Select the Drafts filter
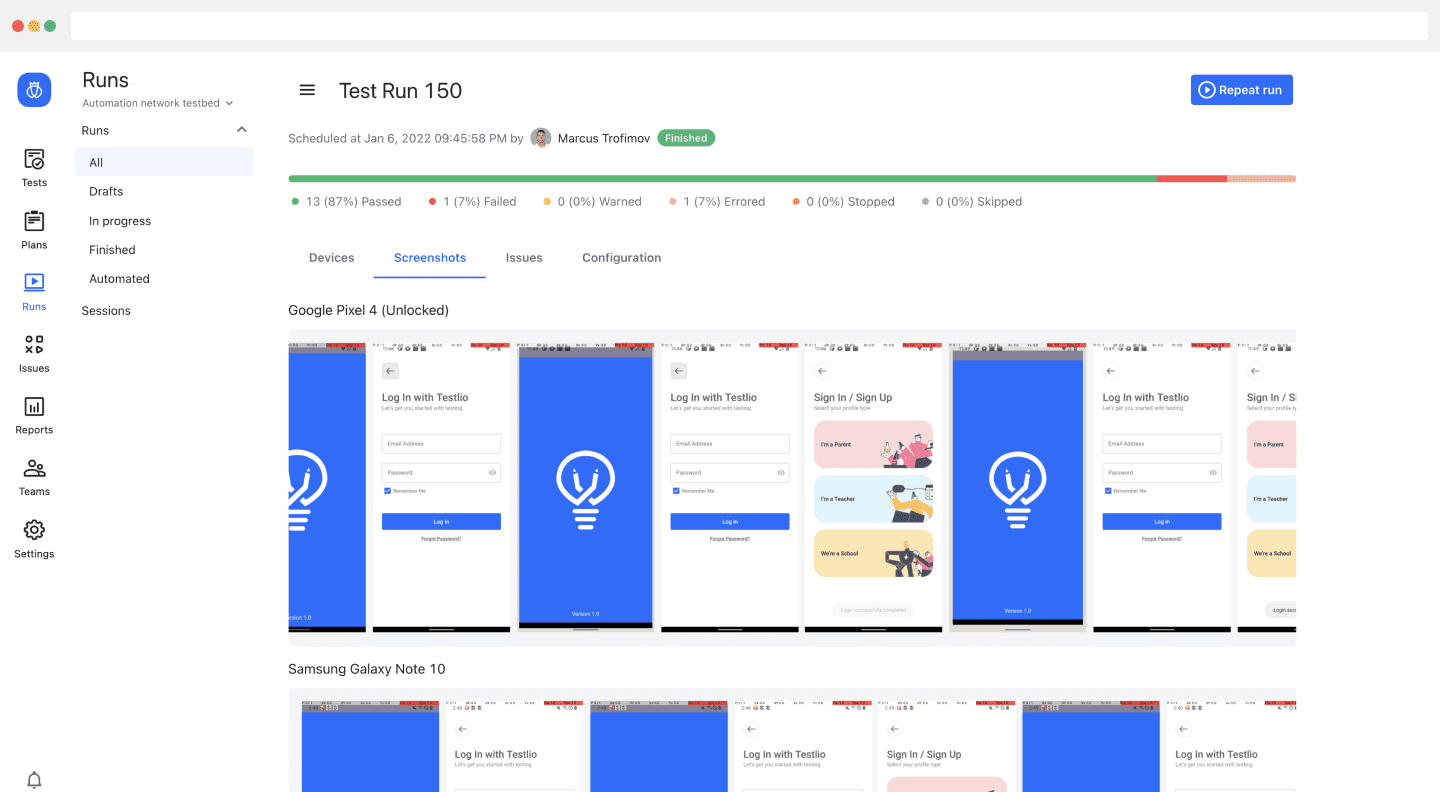This screenshot has height=792, width=1440. tap(108, 191)
